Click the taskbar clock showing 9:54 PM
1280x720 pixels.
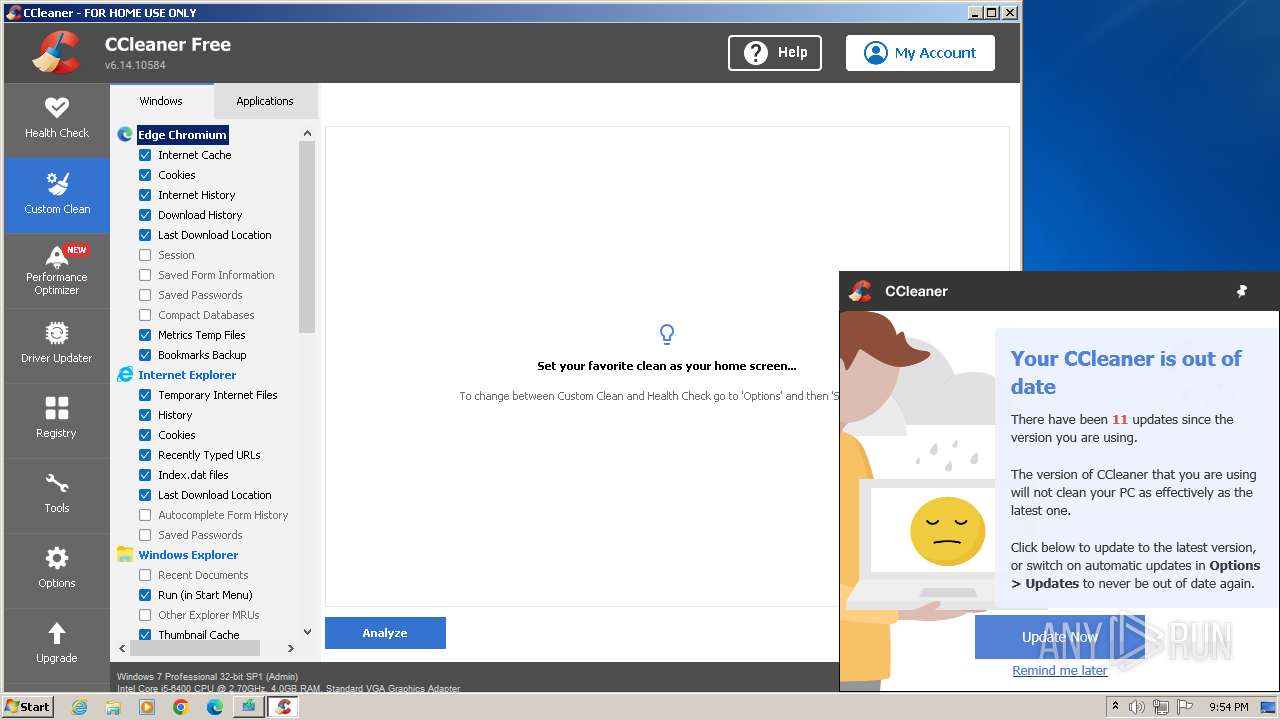coord(1229,707)
